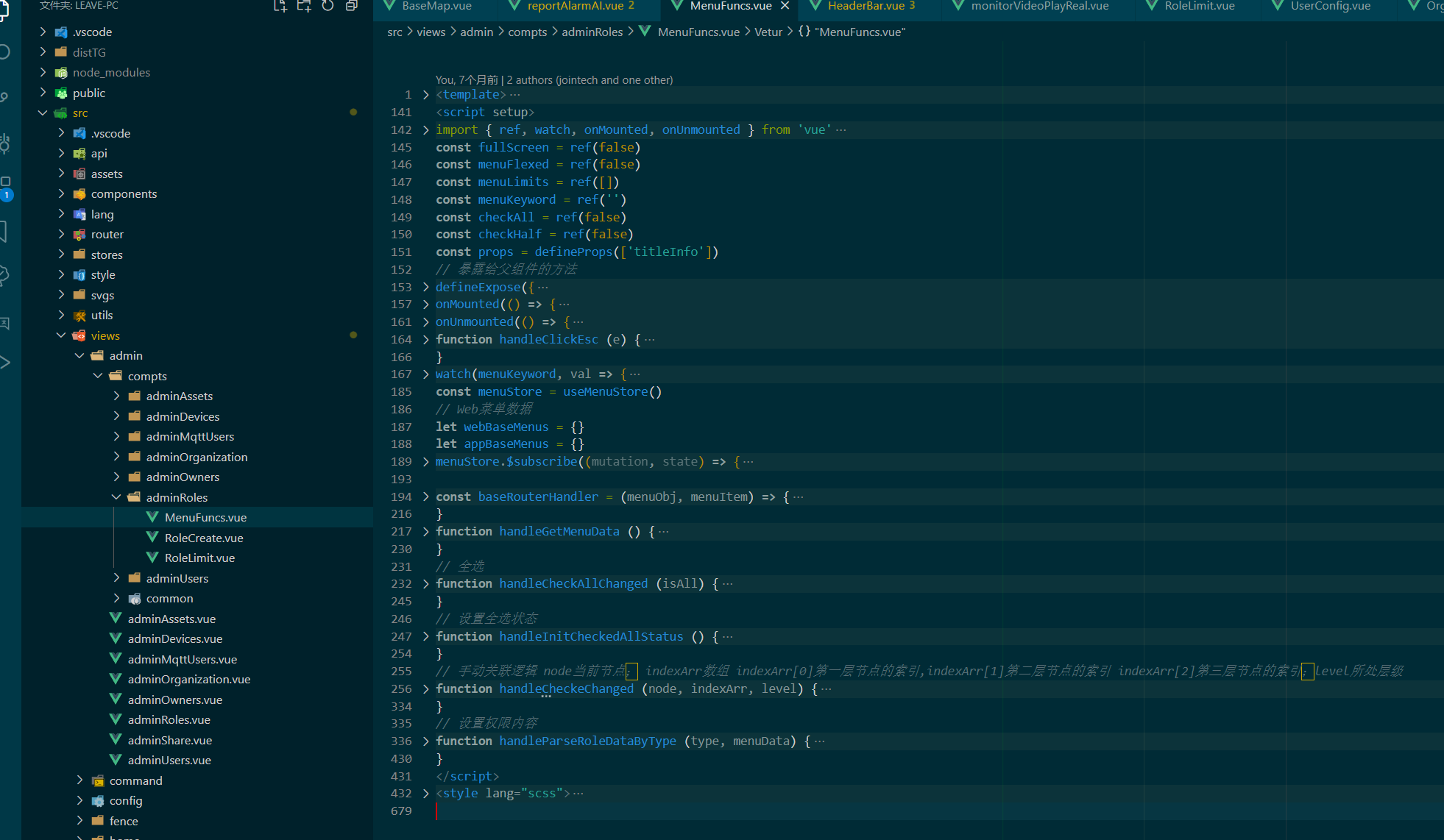
Task: Collapse all folders in explorer
Action: (x=352, y=6)
